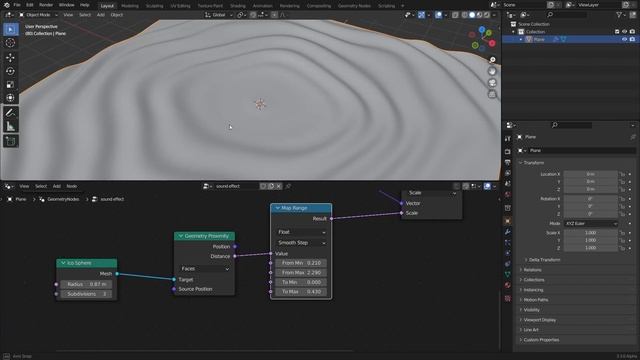The image size is (640, 360).
Task: Select the Transform tool in left toolbar
Action: [x=11, y=98]
